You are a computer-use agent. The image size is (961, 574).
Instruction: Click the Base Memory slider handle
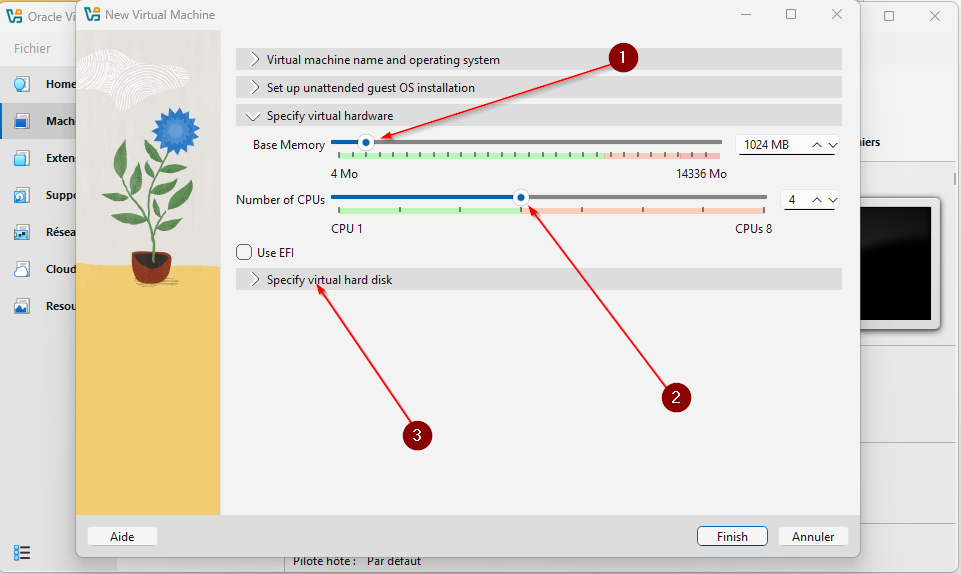point(366,142)
